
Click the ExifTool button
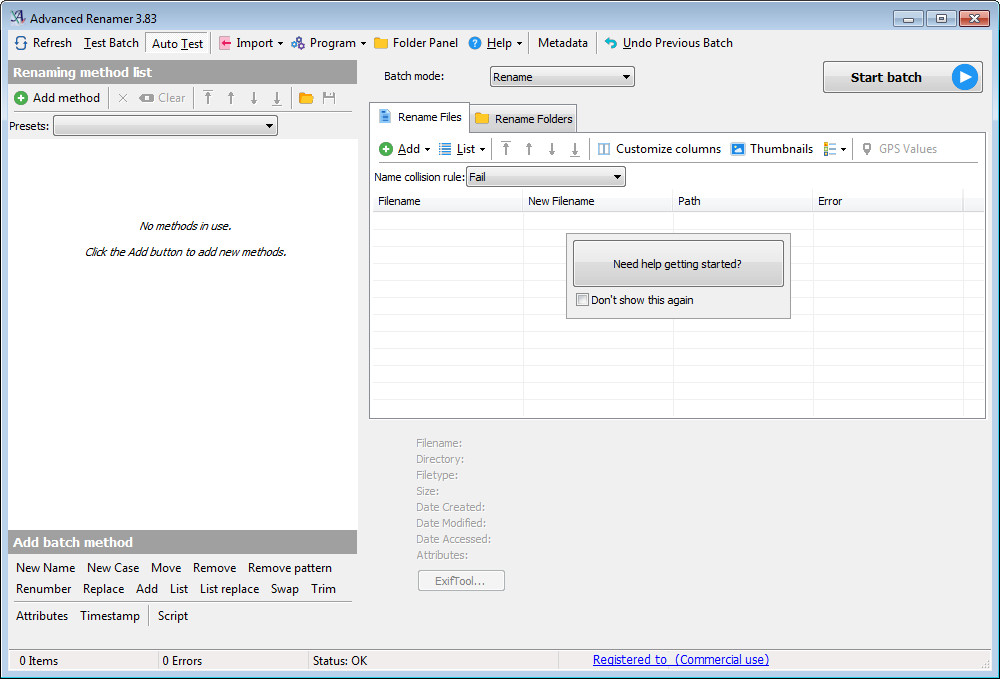point(461,581)
